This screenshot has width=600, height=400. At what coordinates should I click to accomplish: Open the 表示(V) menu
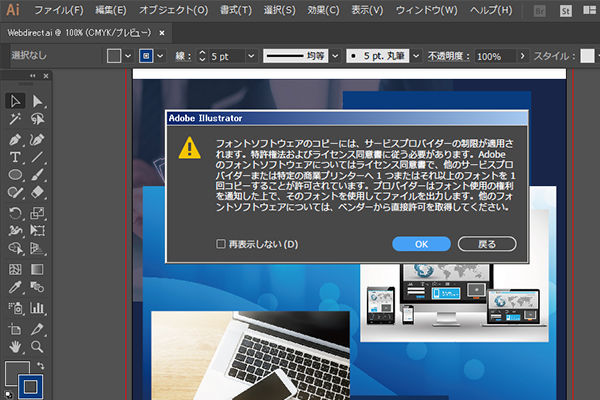click(367, 10)
